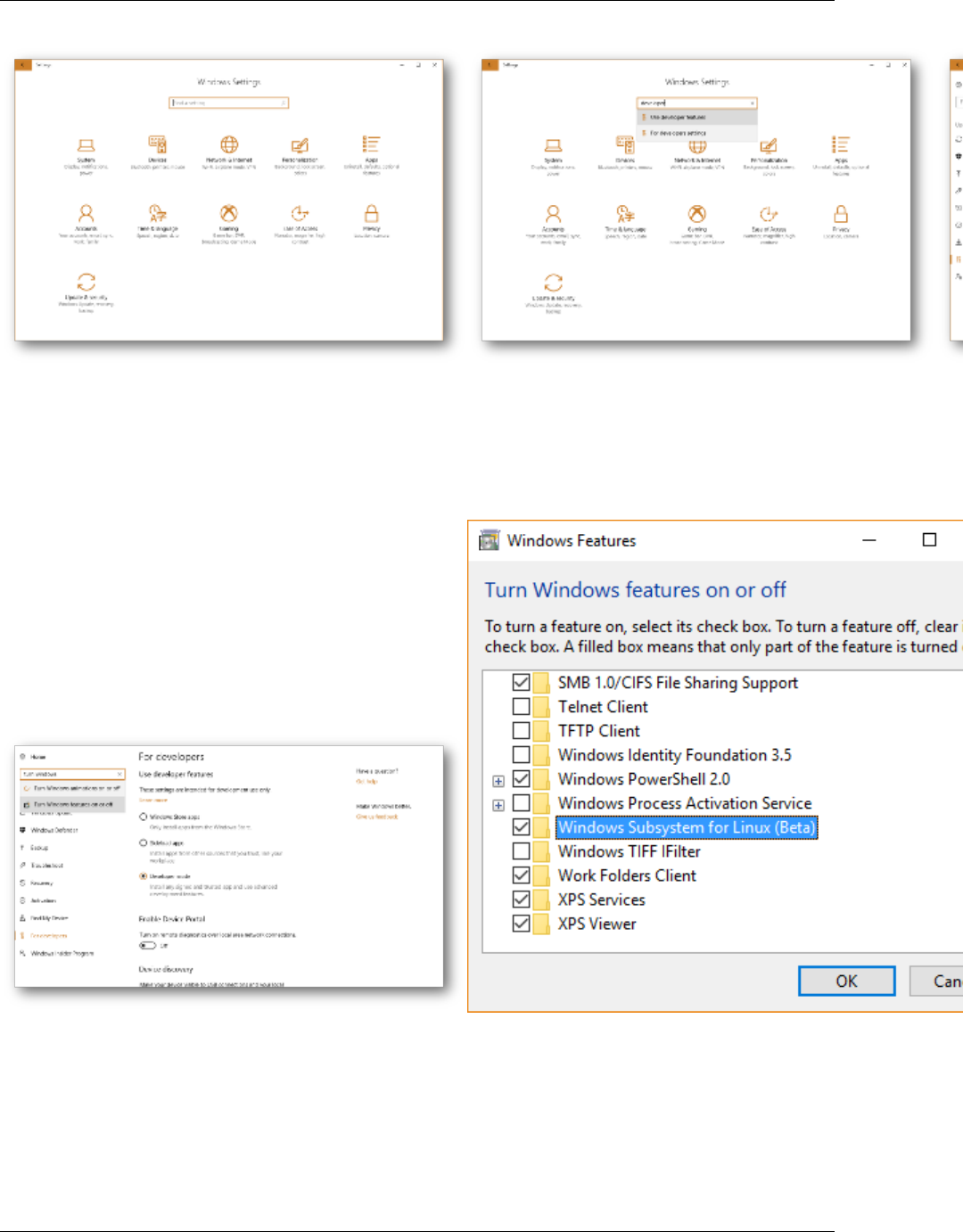Click the back arrow in first Settings window
The width and height of the screenshot is (963, 1232).
click(22, 64)
